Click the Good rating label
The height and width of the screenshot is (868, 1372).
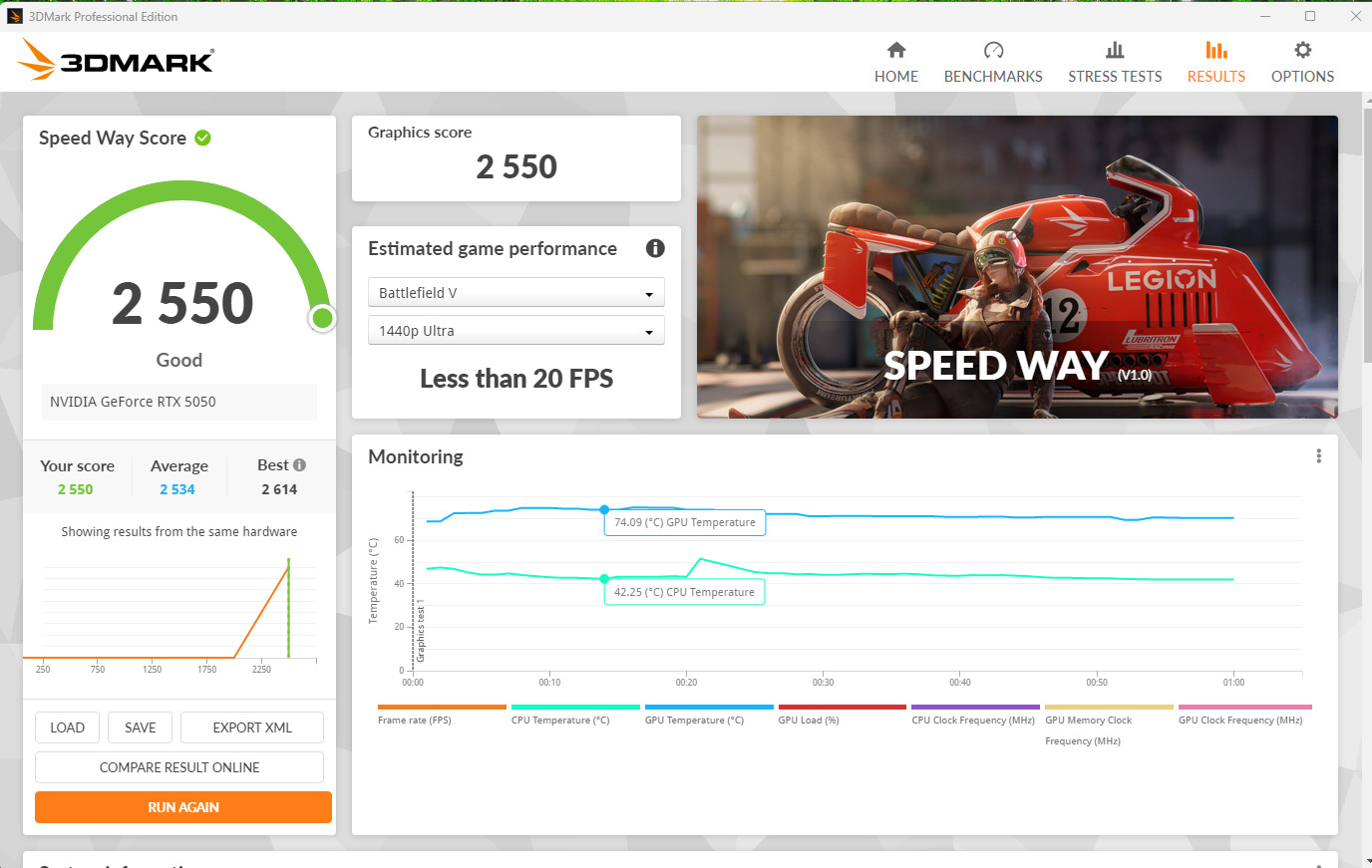[179, 360]
